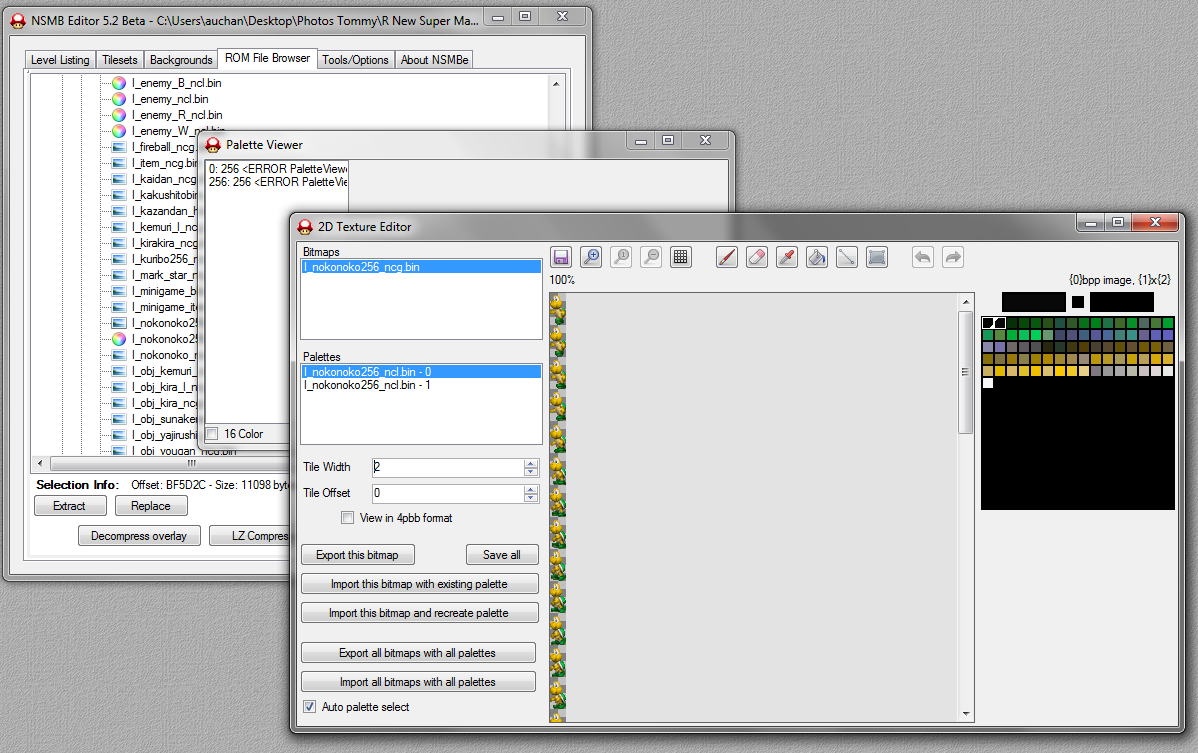This screenshot has width=1198, height=753.
Task: Decrease Tile Offset with the down arrow
Action: click(x=531, y=498)
